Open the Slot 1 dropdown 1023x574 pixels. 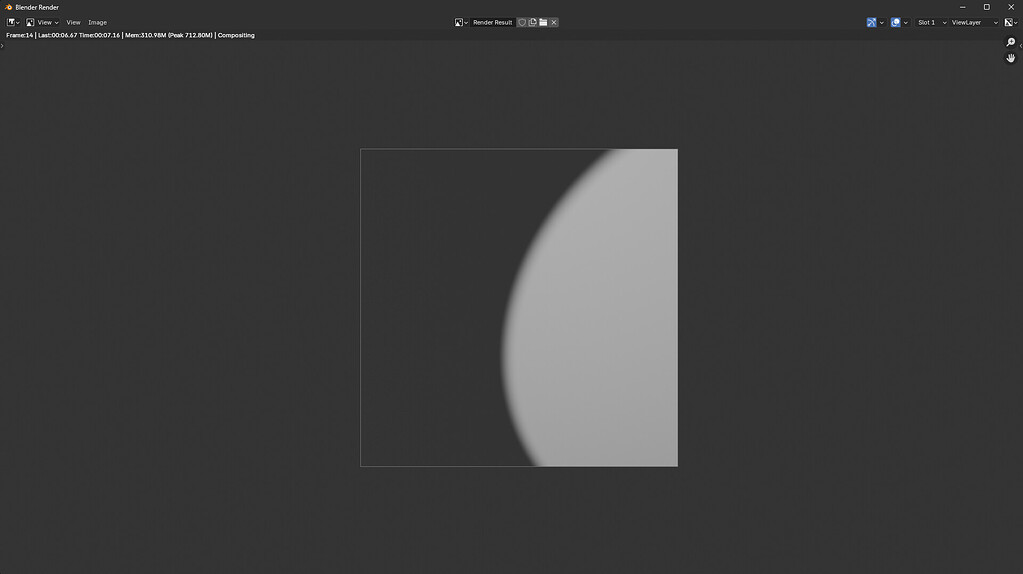click(x=932, y=22)
